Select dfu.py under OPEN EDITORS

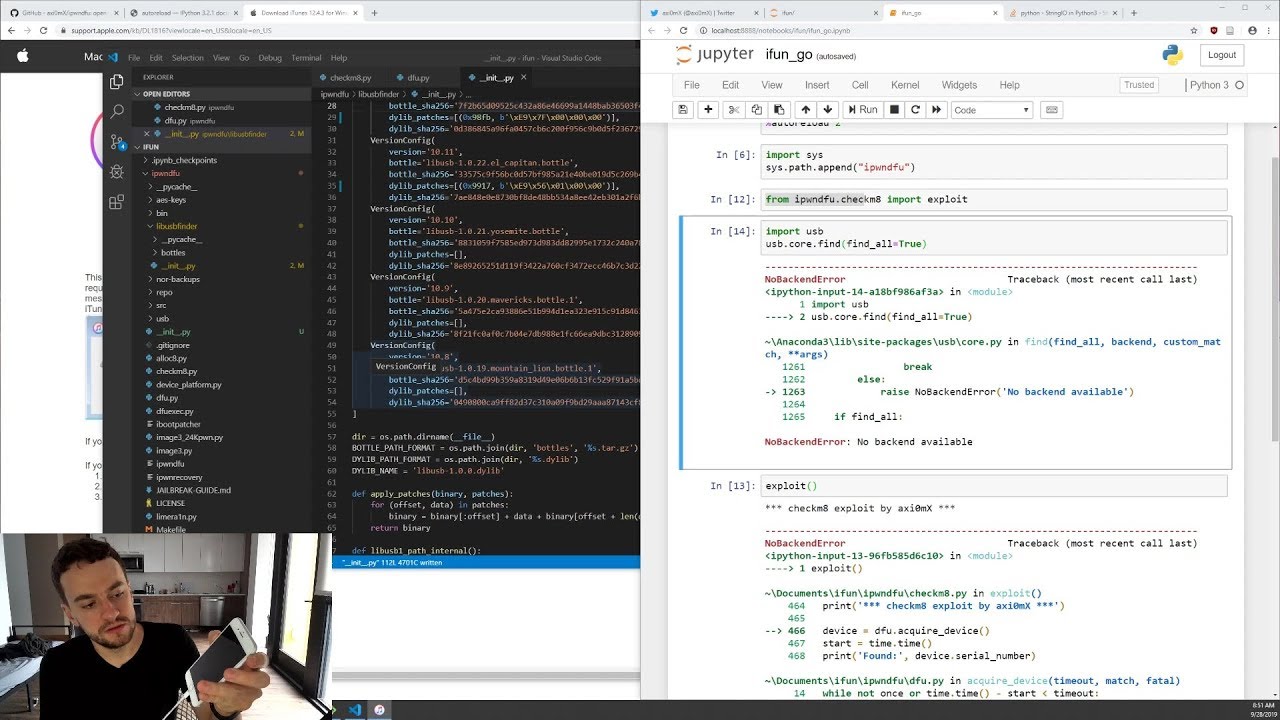click(x=176, y=120)
